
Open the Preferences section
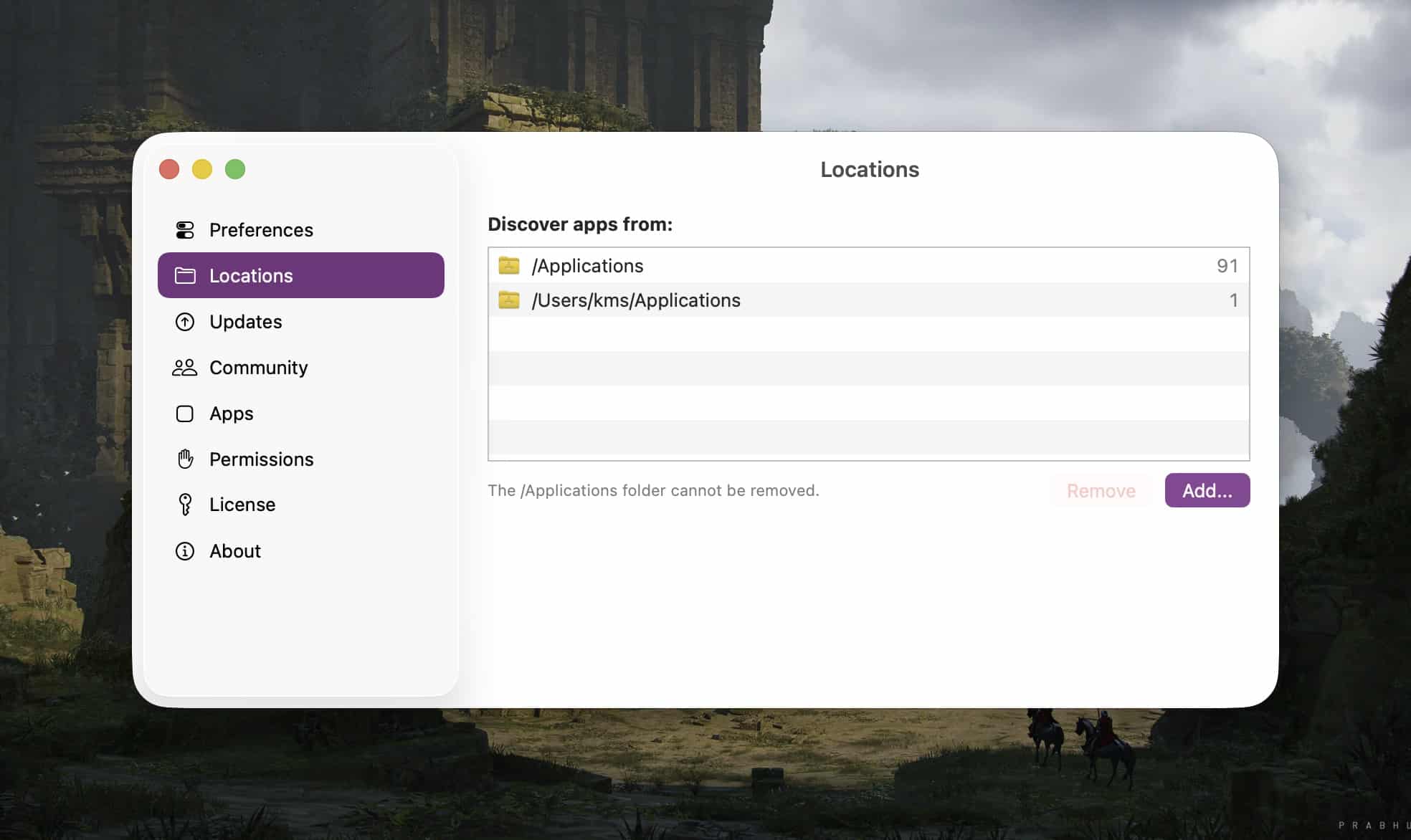pyautogui.click(x=261, y=230)
